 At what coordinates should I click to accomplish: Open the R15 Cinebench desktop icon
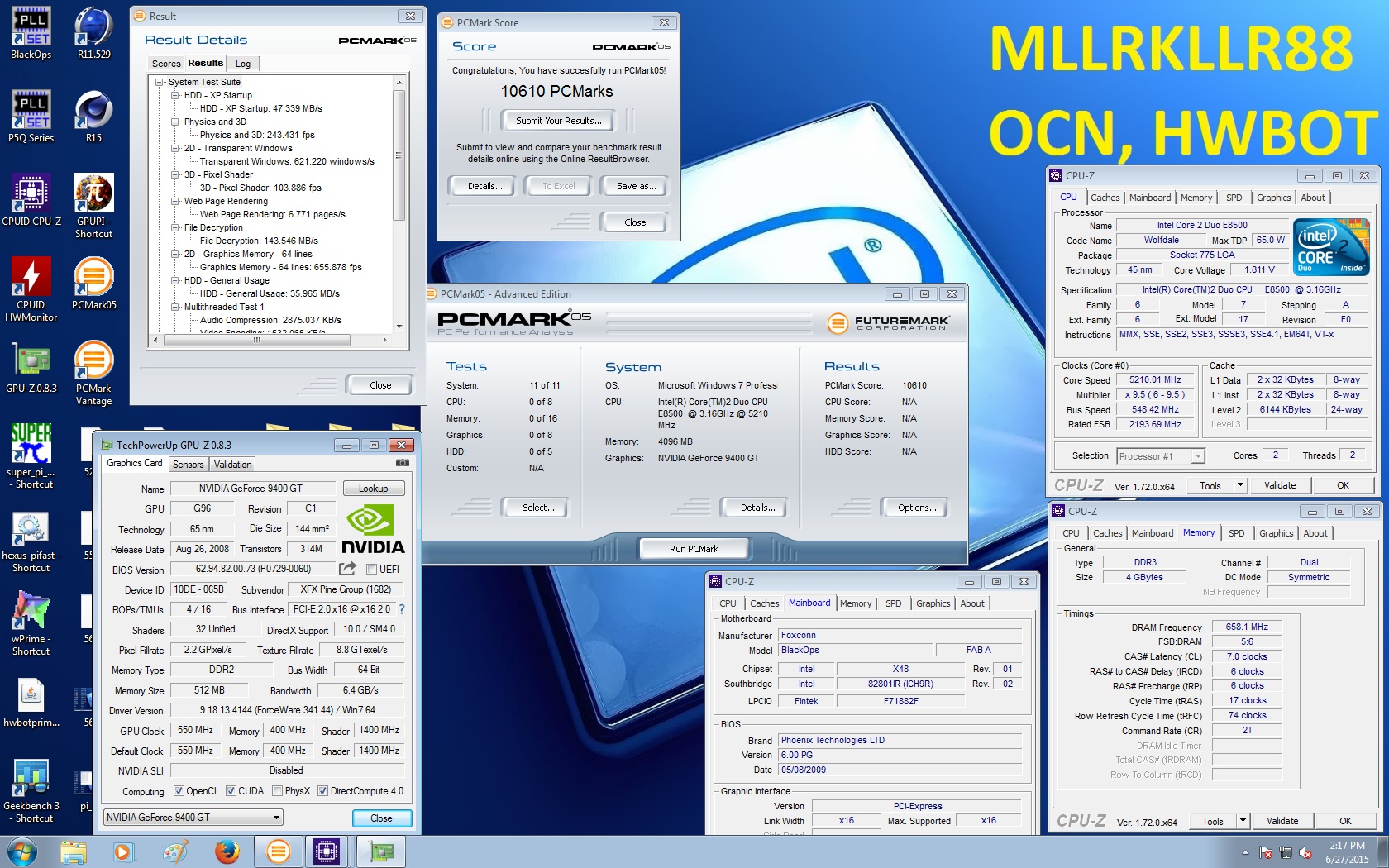(x=93, y=117)
